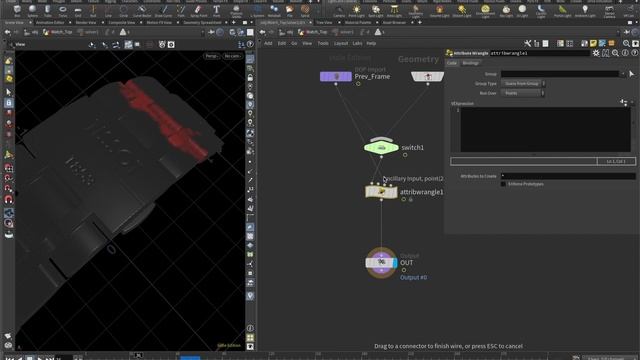Switch to Render View pane tab
The image size is (640, 360).
[86, 22]
